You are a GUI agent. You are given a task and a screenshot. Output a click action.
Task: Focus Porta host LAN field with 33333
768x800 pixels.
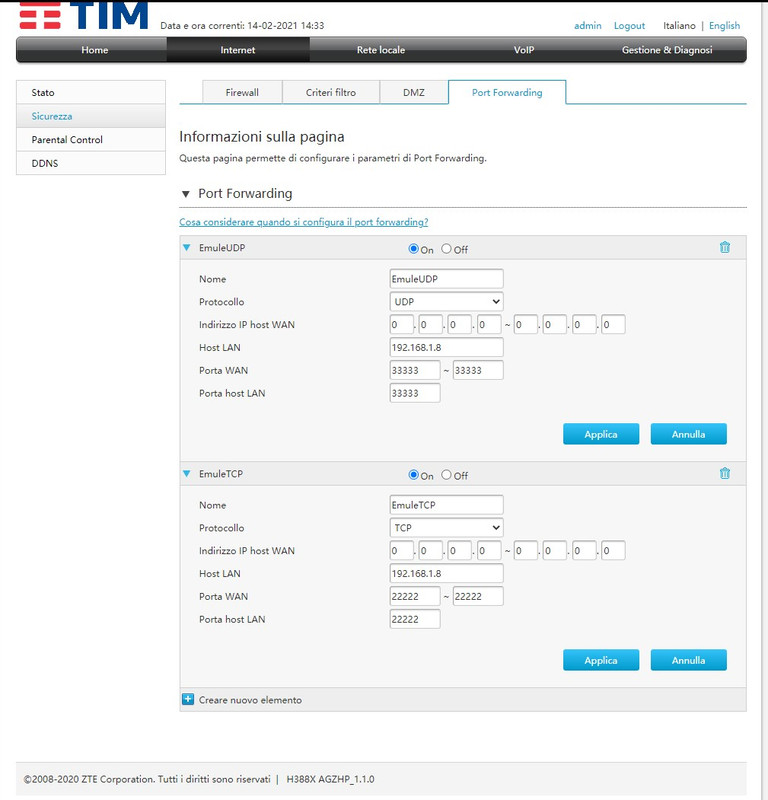(x=414, y=393)
